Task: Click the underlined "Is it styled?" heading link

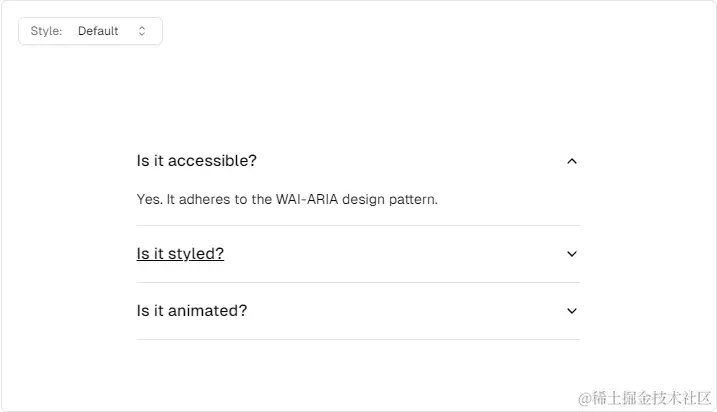Action: [180, 254]
